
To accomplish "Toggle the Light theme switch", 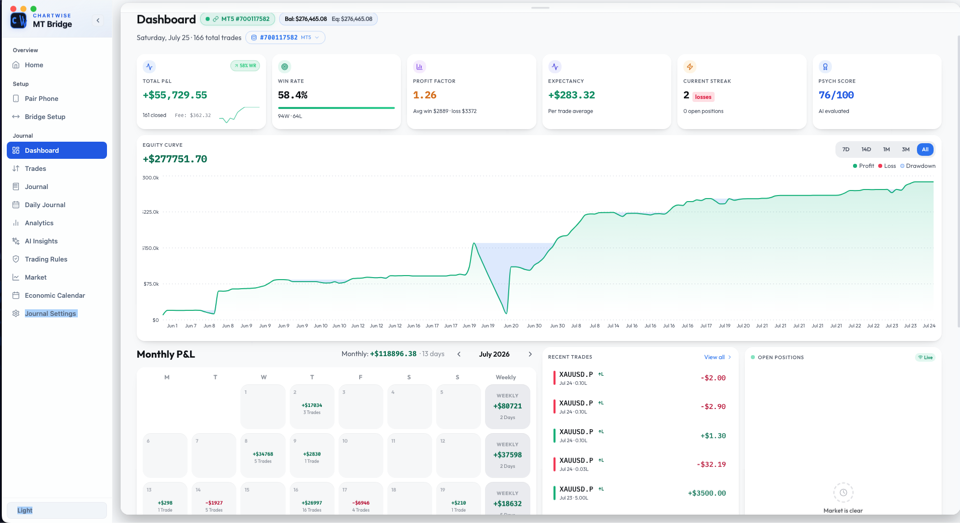I will tap(57, 510).
